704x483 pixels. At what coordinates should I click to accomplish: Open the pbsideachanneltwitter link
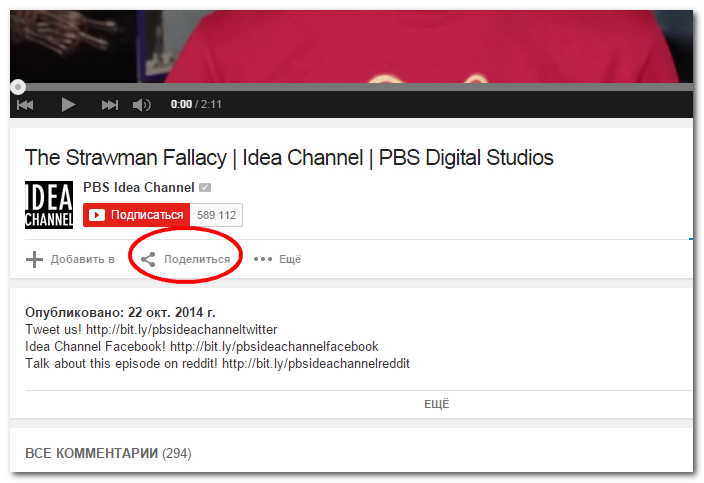point(182,329)
